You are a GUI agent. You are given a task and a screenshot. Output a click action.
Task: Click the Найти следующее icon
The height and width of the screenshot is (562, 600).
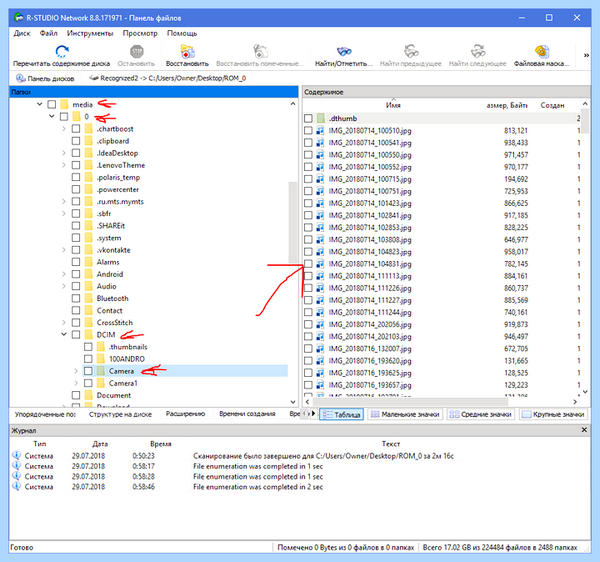pos(478,51)
